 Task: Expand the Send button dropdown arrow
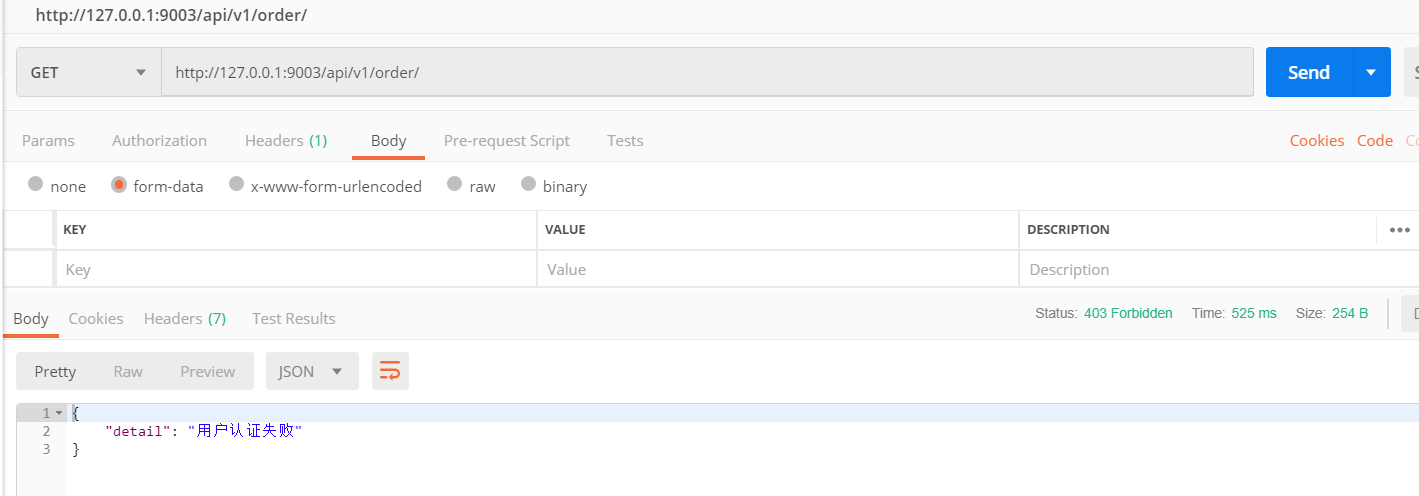tap(1371, 72)
